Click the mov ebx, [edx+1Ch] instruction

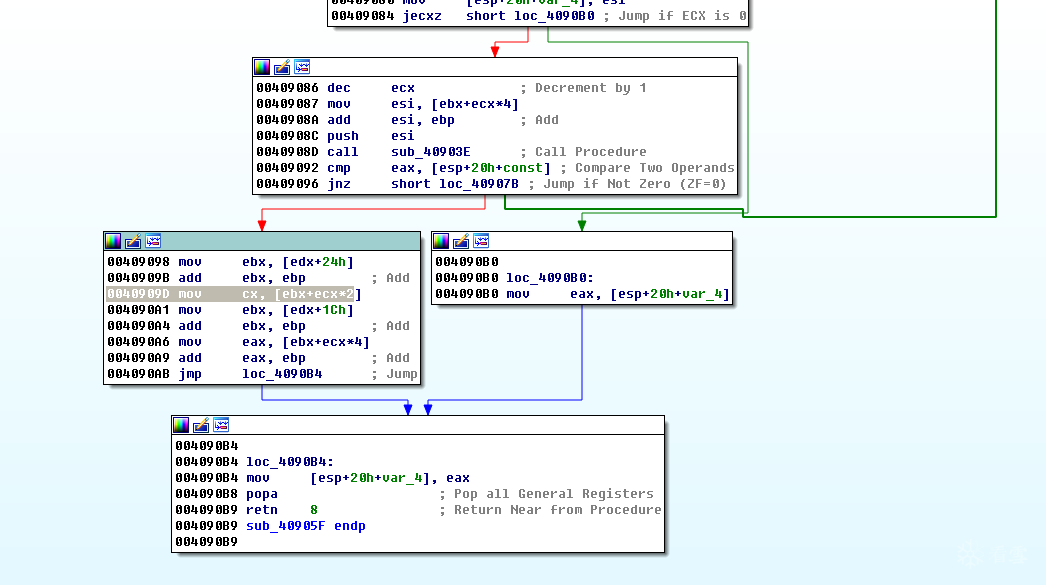click(x=230, y=310)
